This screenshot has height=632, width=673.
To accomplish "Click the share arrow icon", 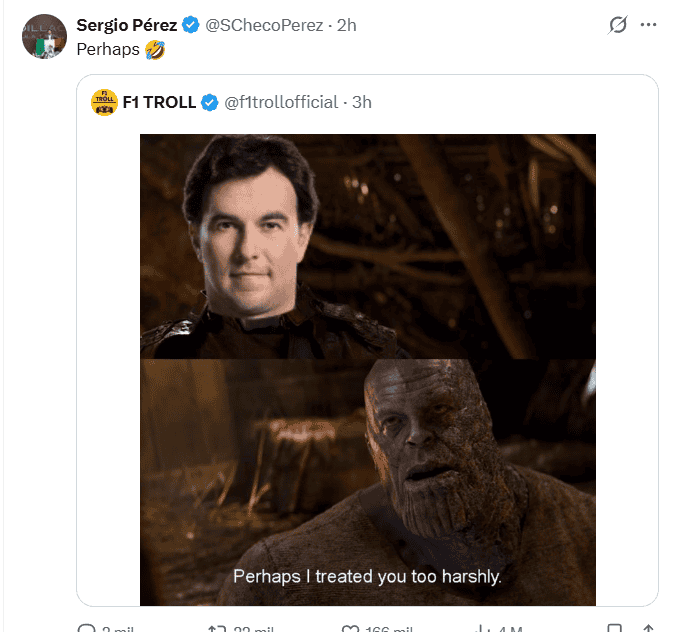I will click(650, 628).
